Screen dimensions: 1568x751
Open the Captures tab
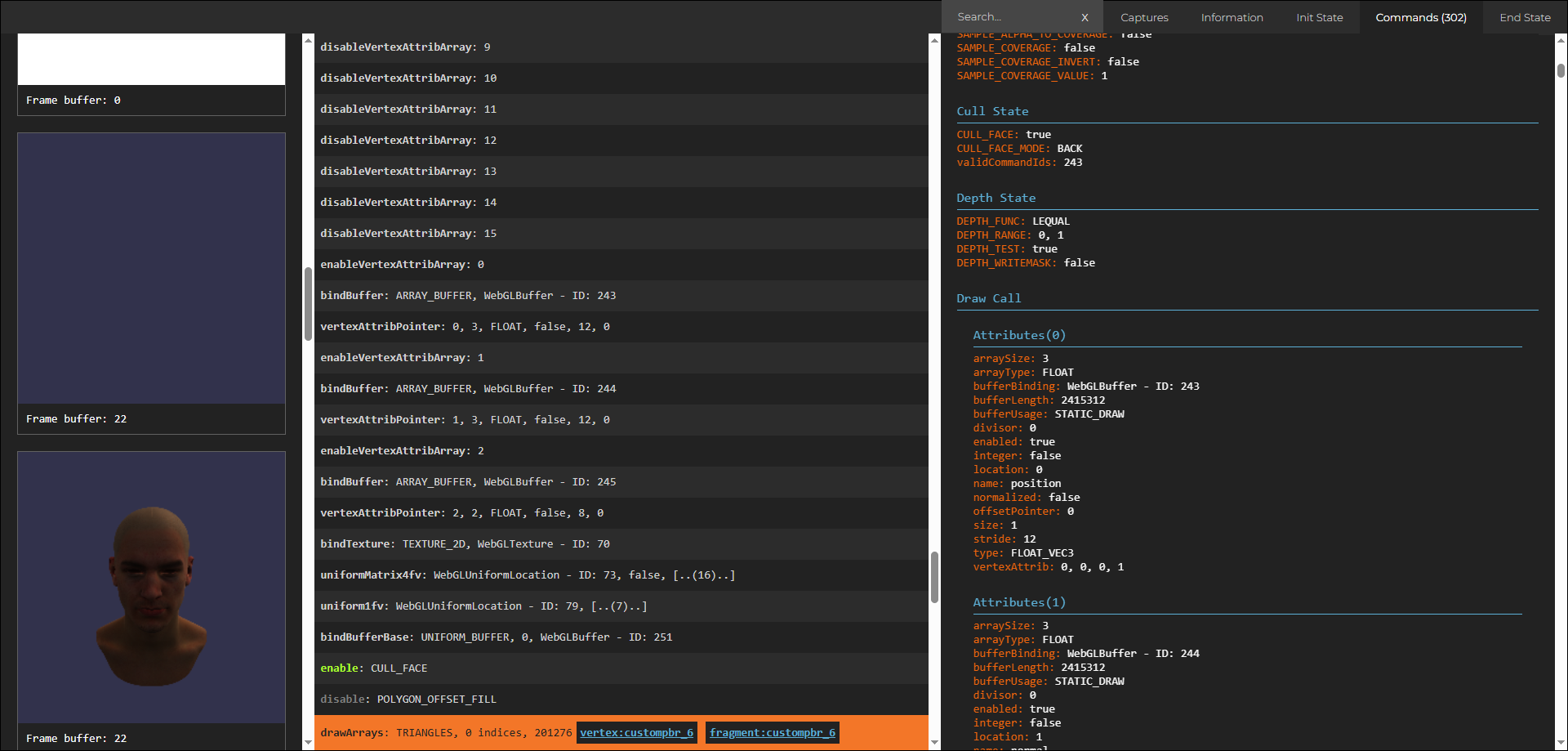[x=1144, y=17]
